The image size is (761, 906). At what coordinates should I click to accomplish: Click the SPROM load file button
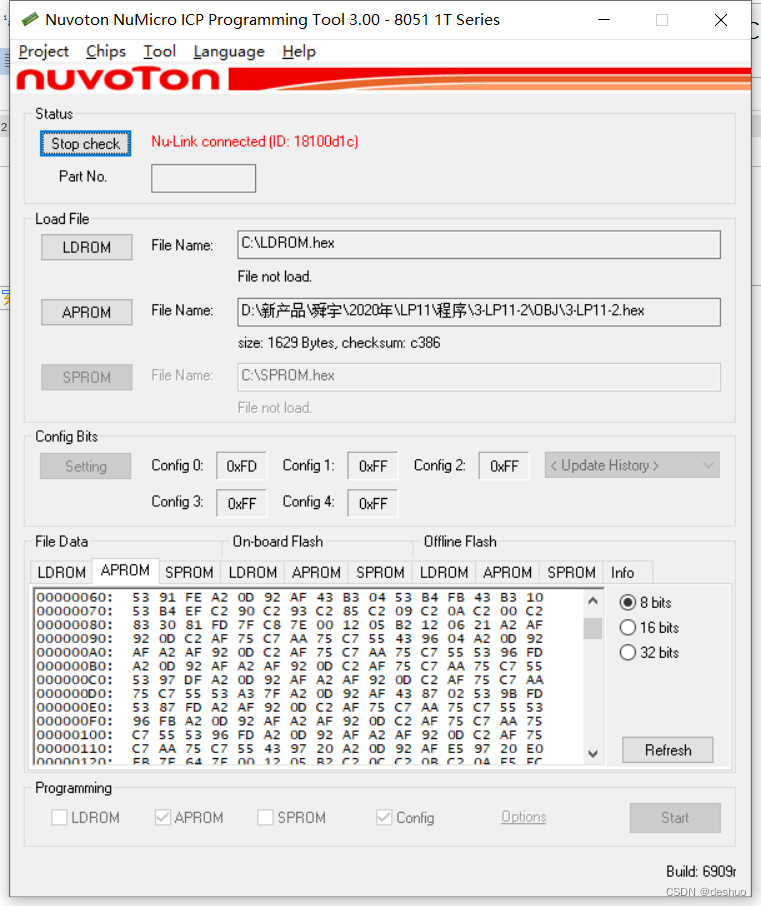[x=87, y=377]
